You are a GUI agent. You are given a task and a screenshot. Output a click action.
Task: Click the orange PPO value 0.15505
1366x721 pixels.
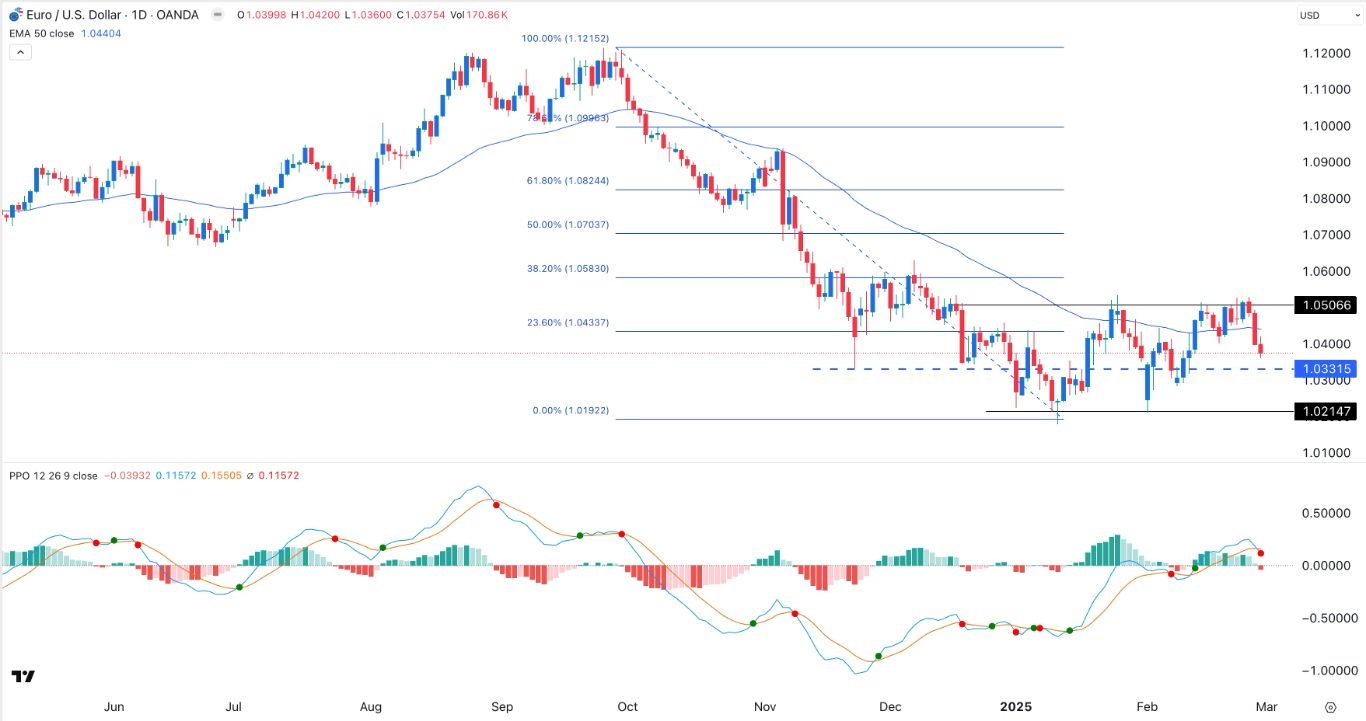[x=220, y=476]
